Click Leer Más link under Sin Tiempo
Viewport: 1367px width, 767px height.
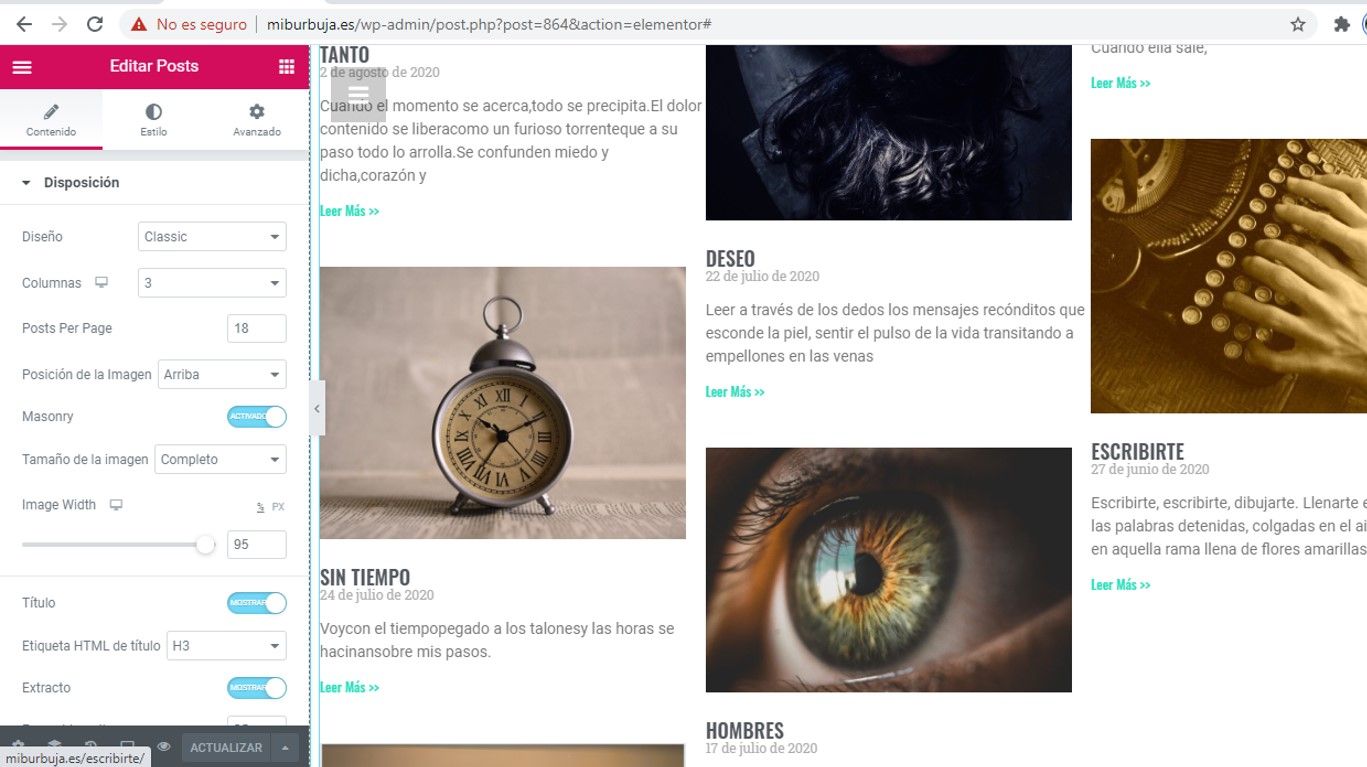(x=349, y=687)
